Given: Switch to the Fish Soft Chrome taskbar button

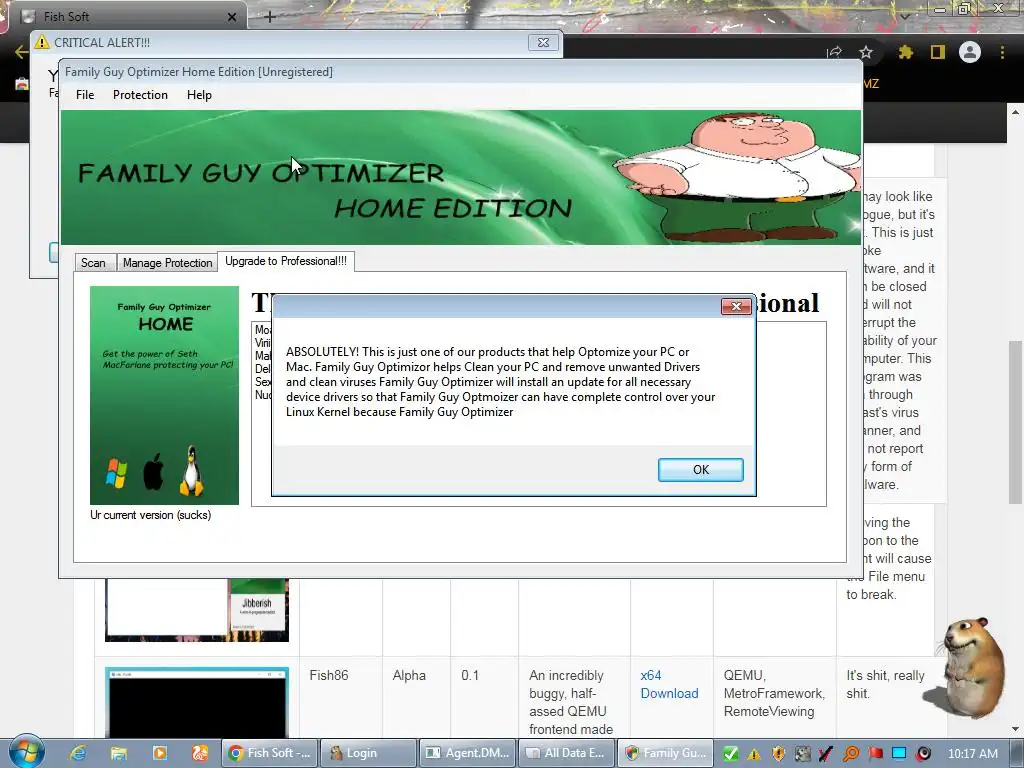Looking at the screenshot, I should pos(270,753).
